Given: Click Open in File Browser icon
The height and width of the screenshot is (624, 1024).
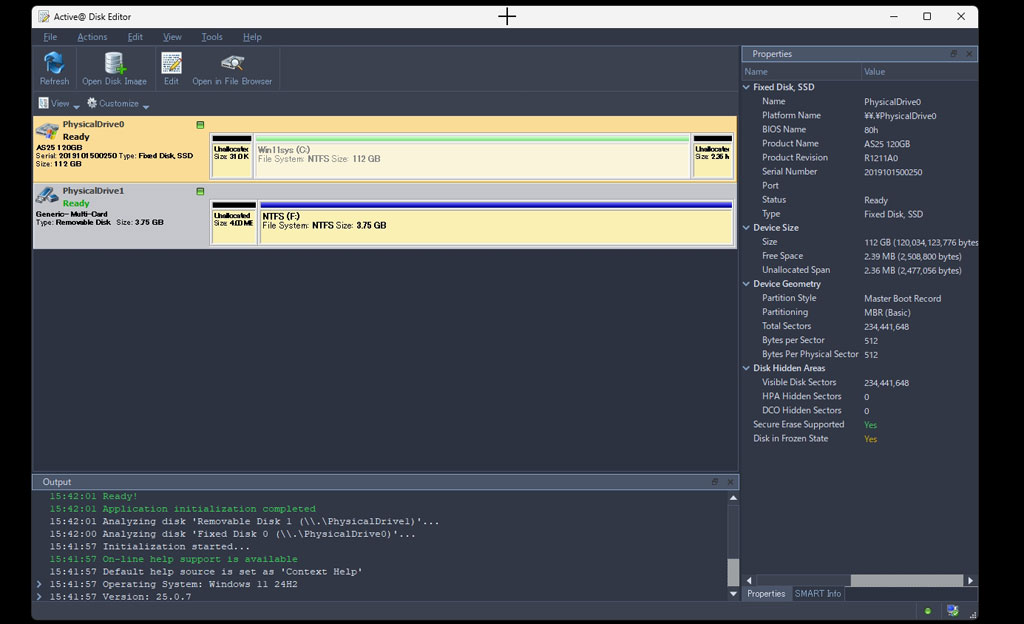Looking at the screenshot, I should click(232, 64).
